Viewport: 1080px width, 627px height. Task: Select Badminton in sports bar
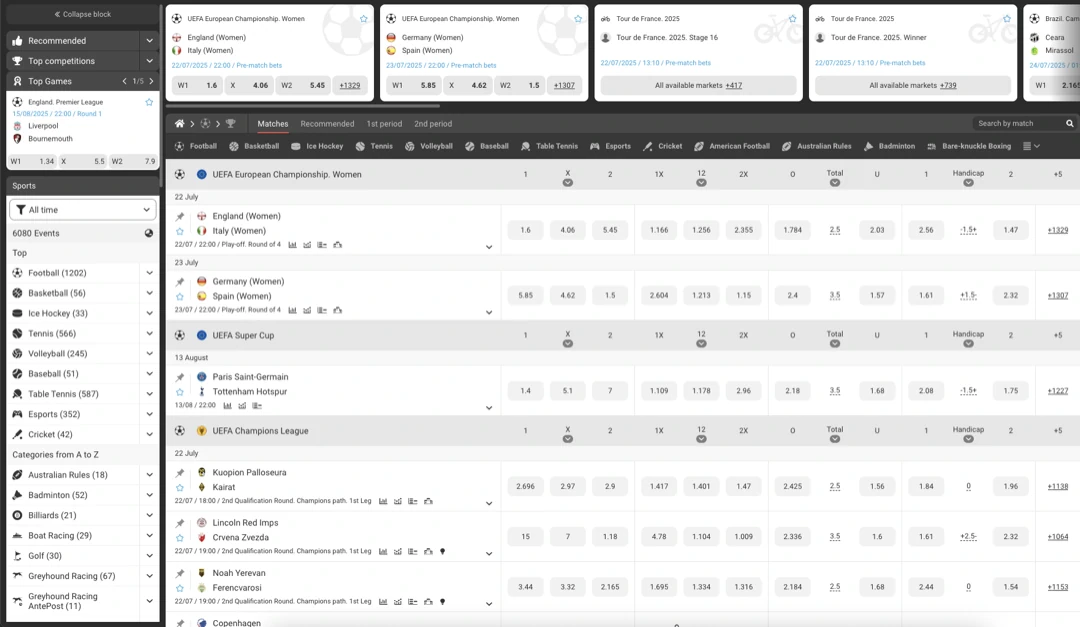[889, 146]
